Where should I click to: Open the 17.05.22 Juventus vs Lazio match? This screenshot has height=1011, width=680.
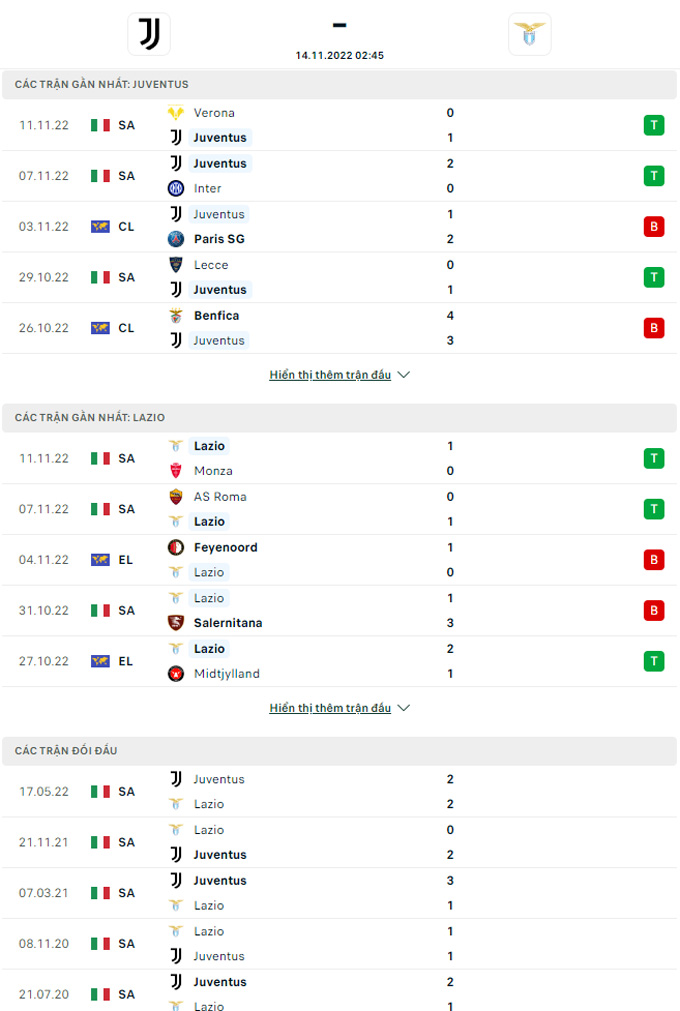[x=340, y=791]
